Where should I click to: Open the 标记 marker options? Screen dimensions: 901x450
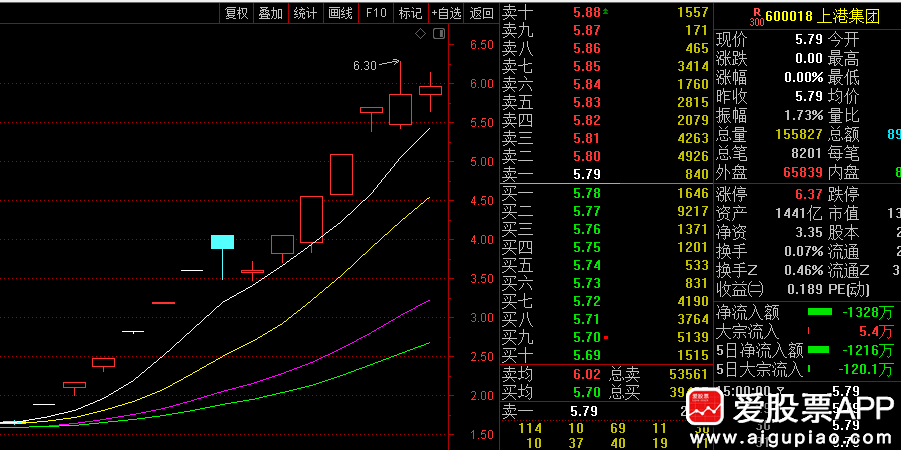(410, 13)
